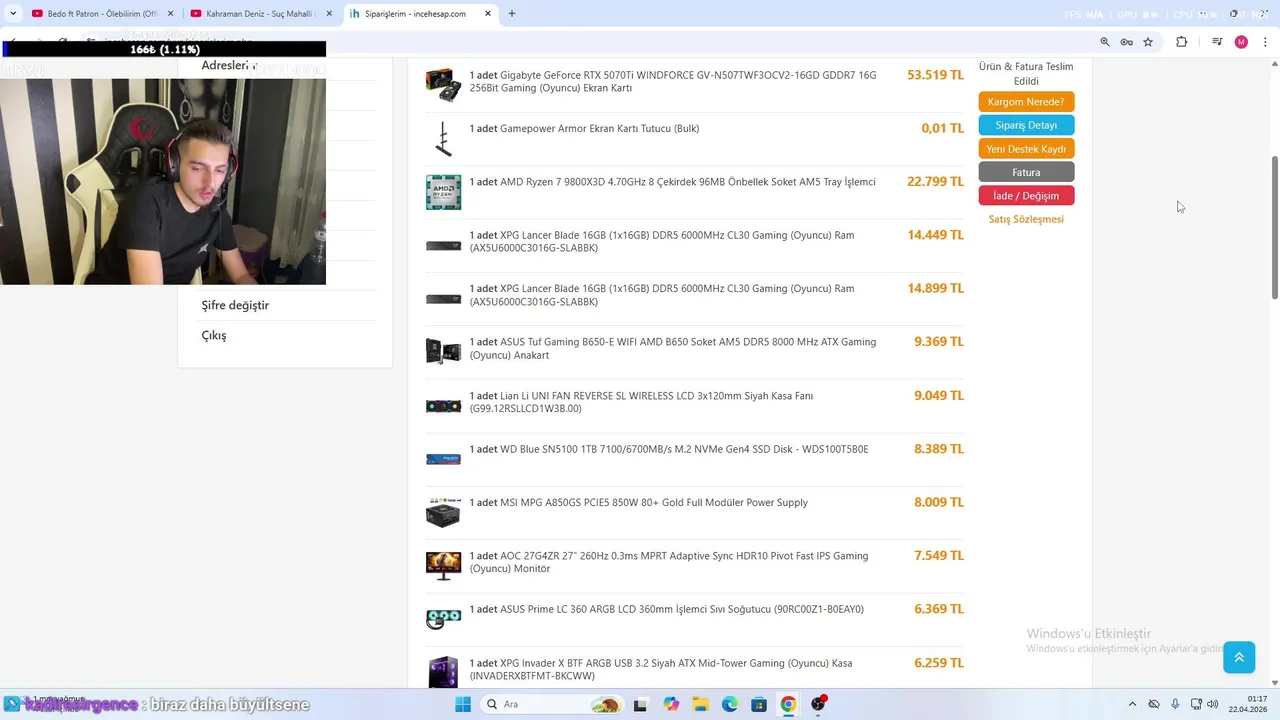Open Task View on the taskbar
Image resolution: width=1280 pixels, height=720 pixels.
pos(640,704)
